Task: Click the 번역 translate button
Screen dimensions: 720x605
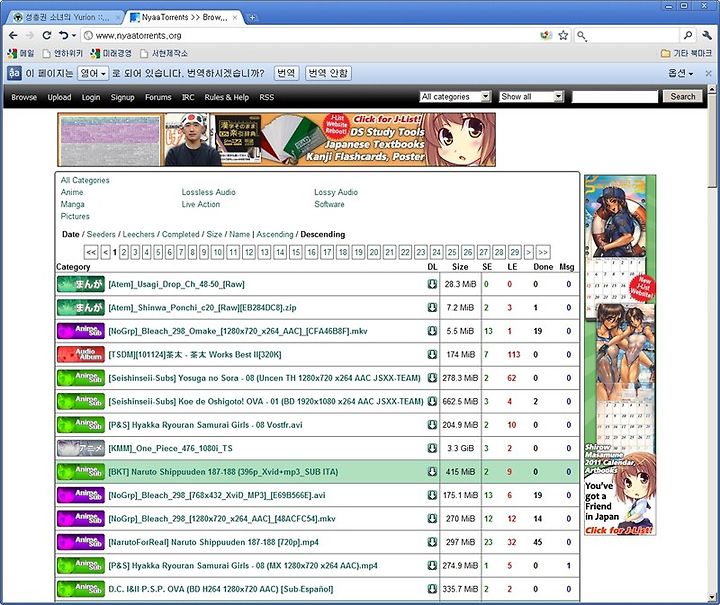Action: click(287, 73)
